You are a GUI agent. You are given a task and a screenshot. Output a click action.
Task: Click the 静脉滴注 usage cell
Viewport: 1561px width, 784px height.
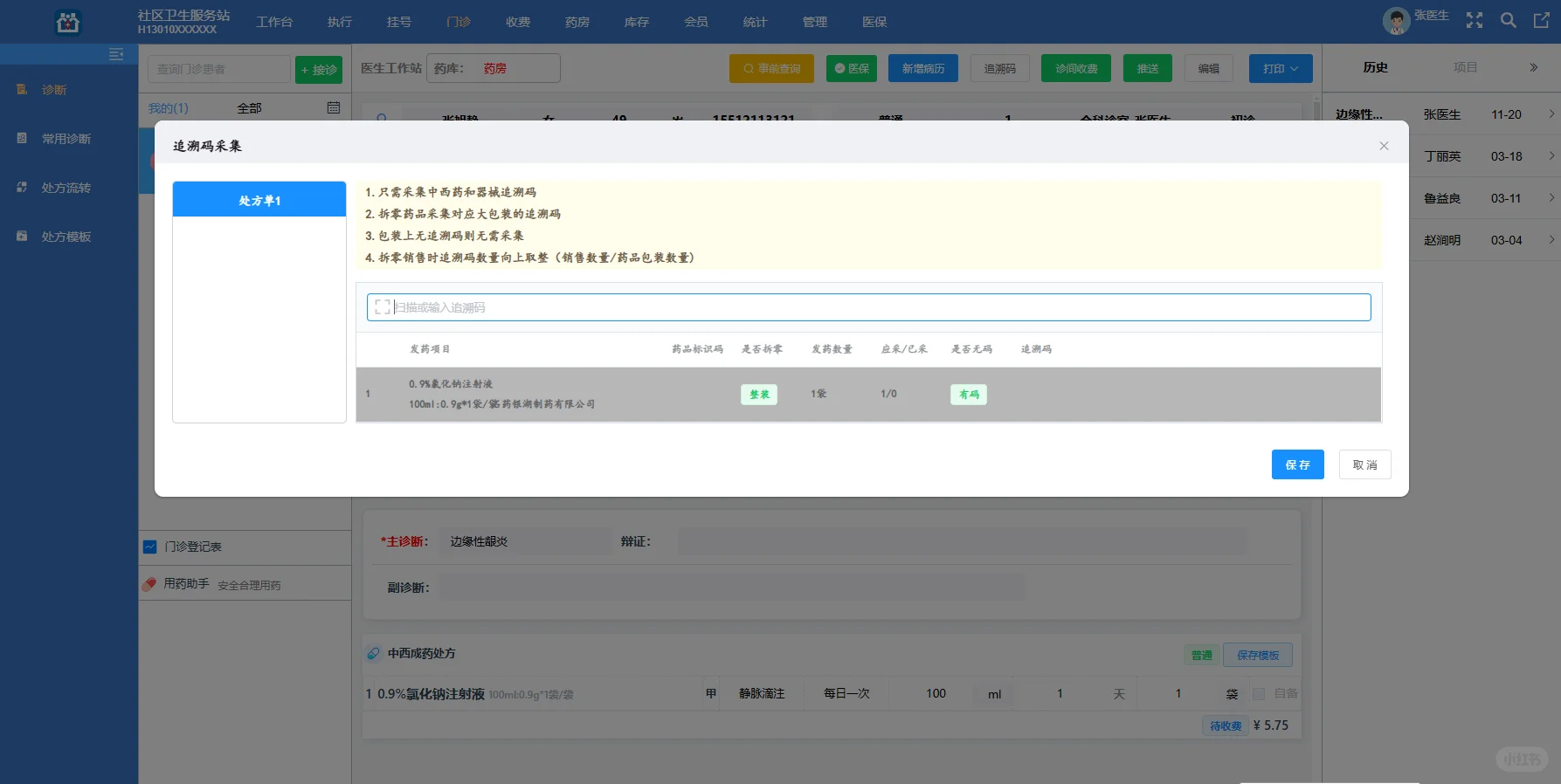click(762, 694)
